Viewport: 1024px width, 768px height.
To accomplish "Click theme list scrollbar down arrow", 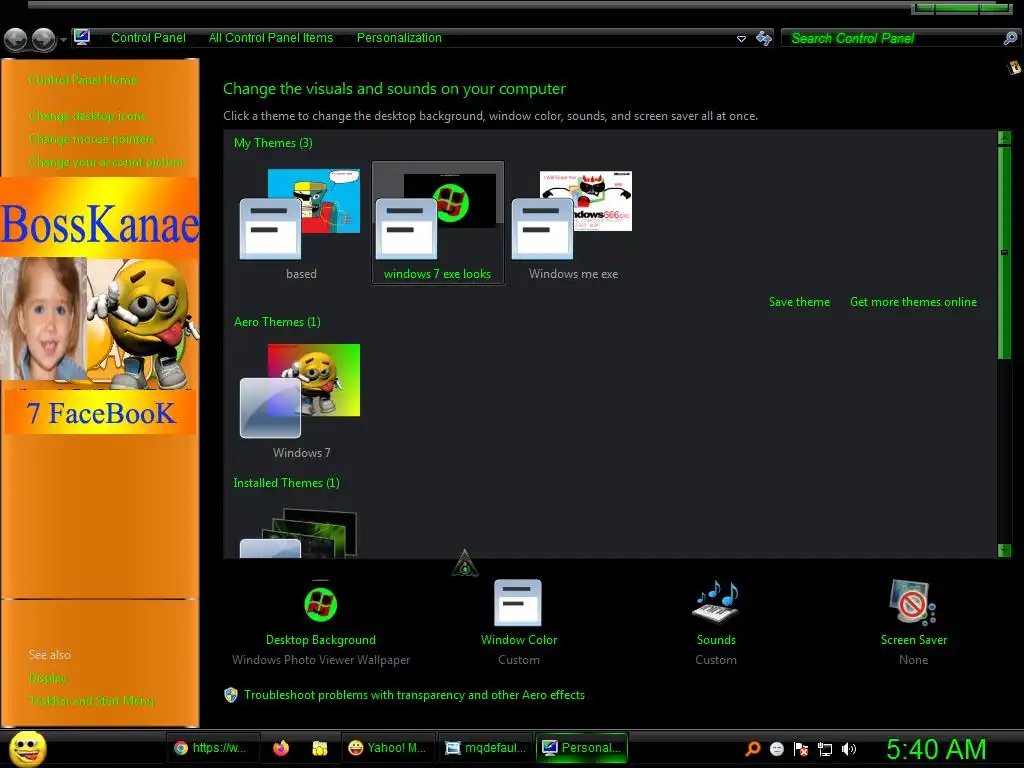I will (1004, 550).
